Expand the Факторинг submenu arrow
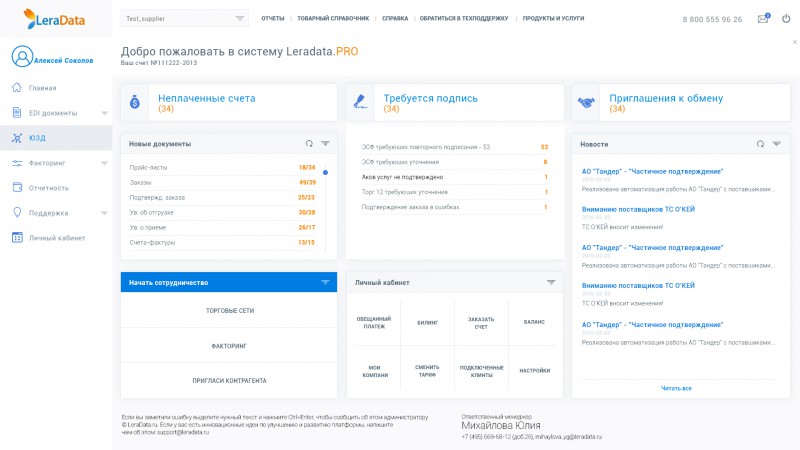This screenshot has height=450, width=800. tap(104, 163)
